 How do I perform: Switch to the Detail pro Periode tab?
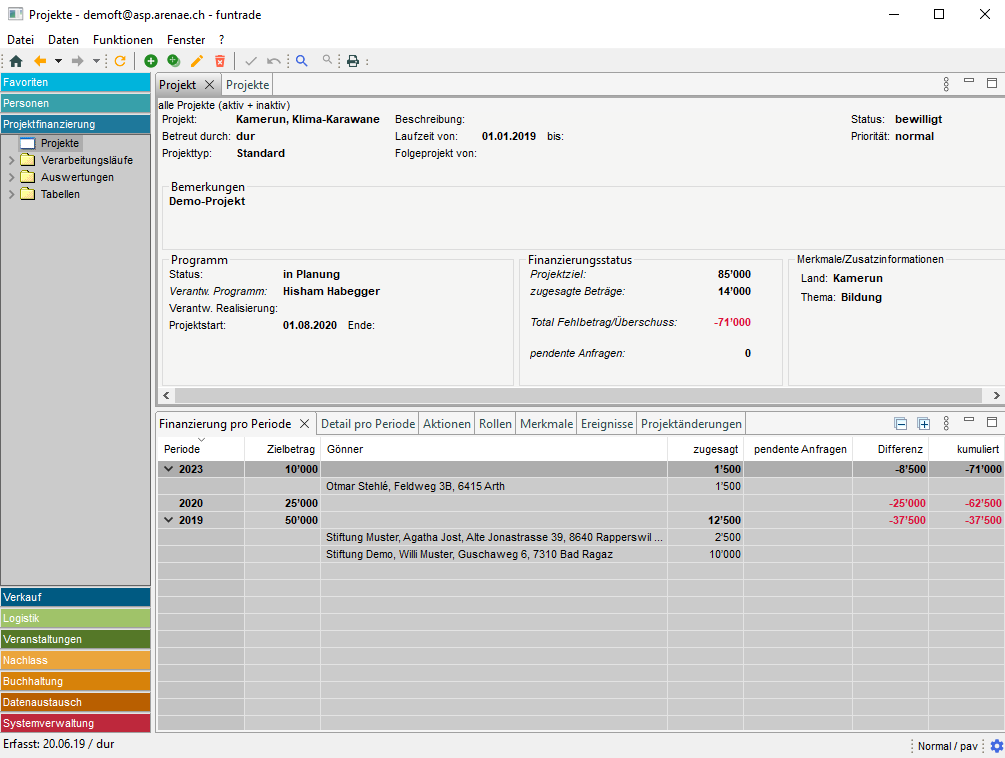click(367, 424)
